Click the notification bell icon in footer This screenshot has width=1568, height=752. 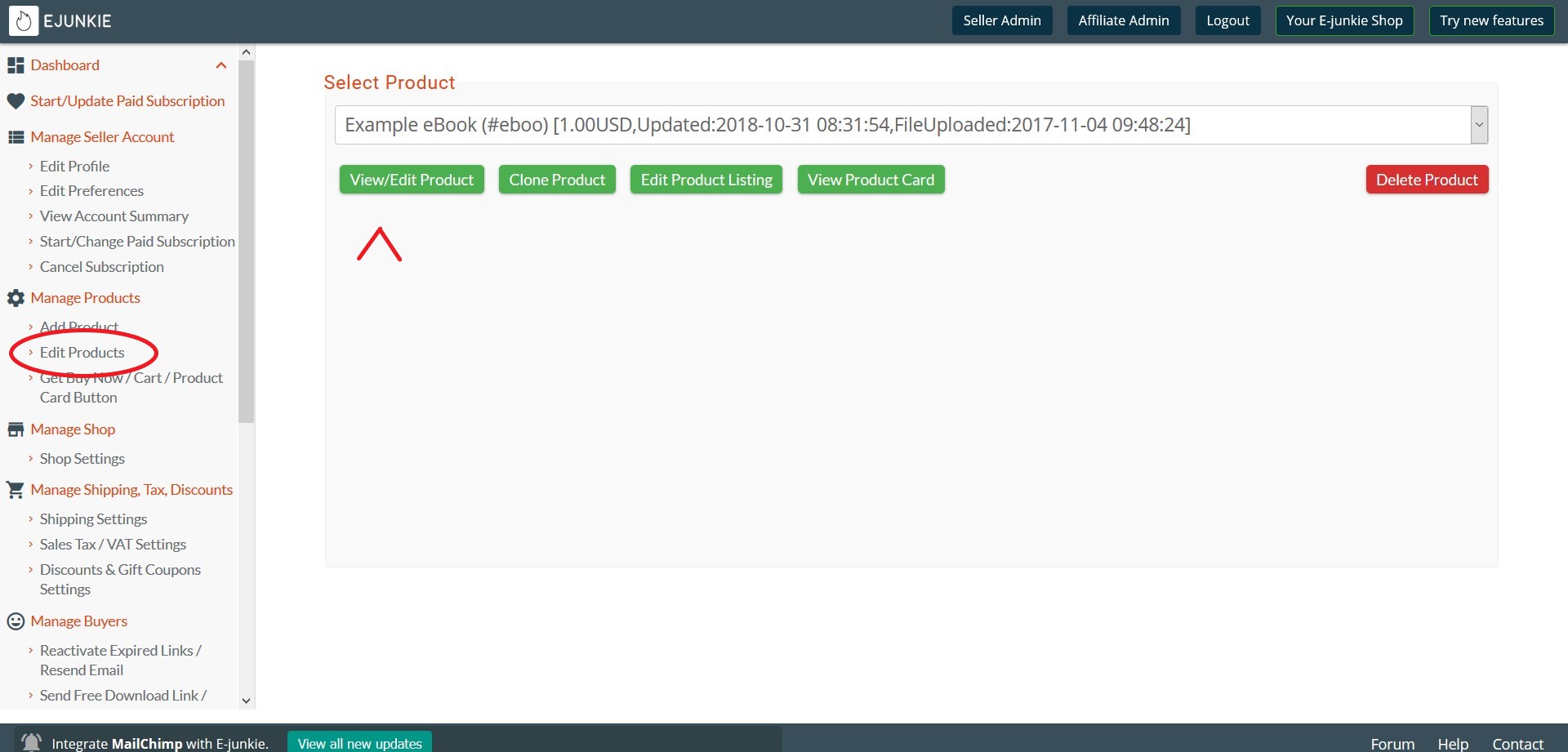pos(31,742)
